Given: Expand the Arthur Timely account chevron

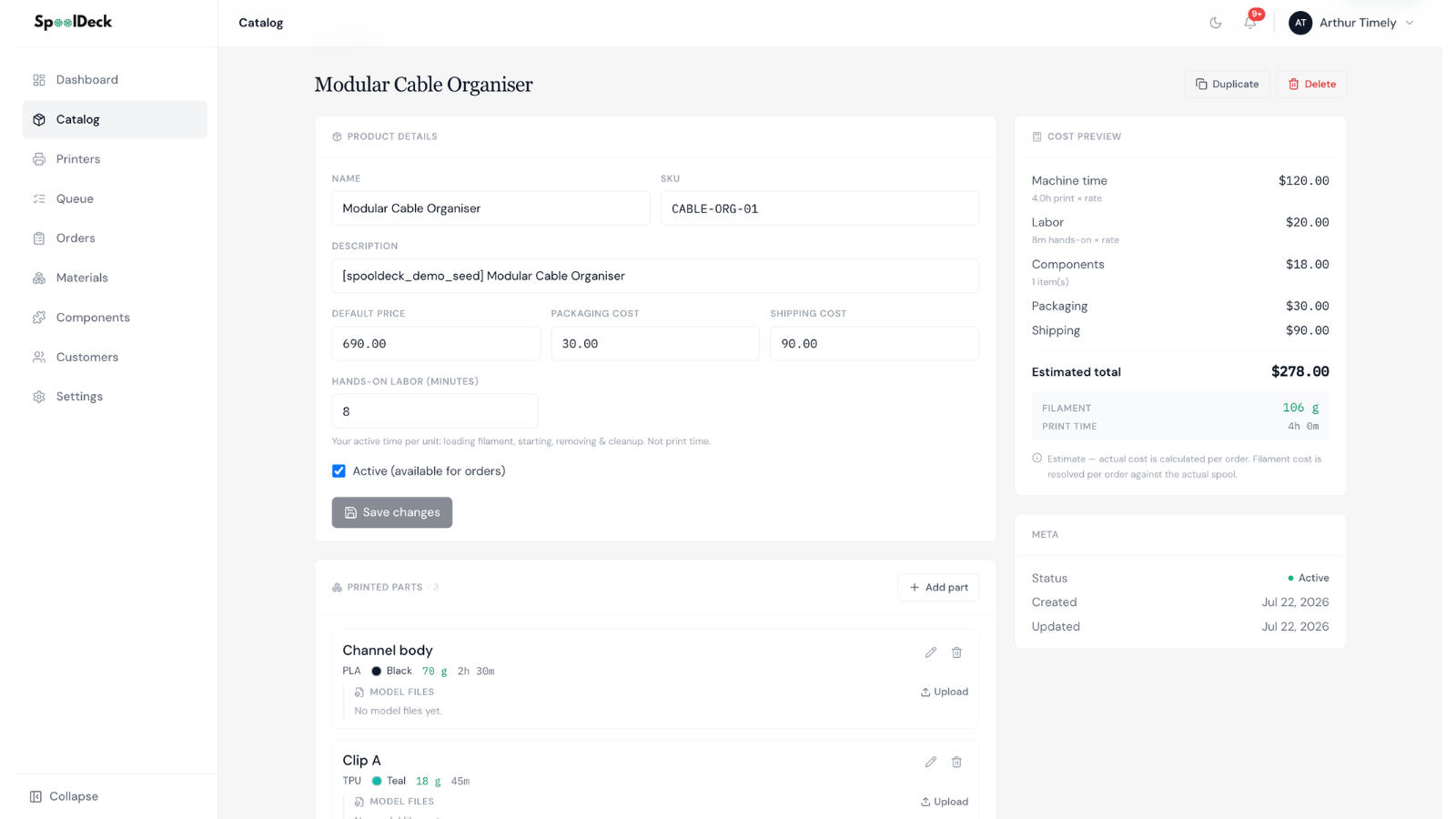Looking at the screenshot, I should pyautogui.click(x=1410, y=23).
